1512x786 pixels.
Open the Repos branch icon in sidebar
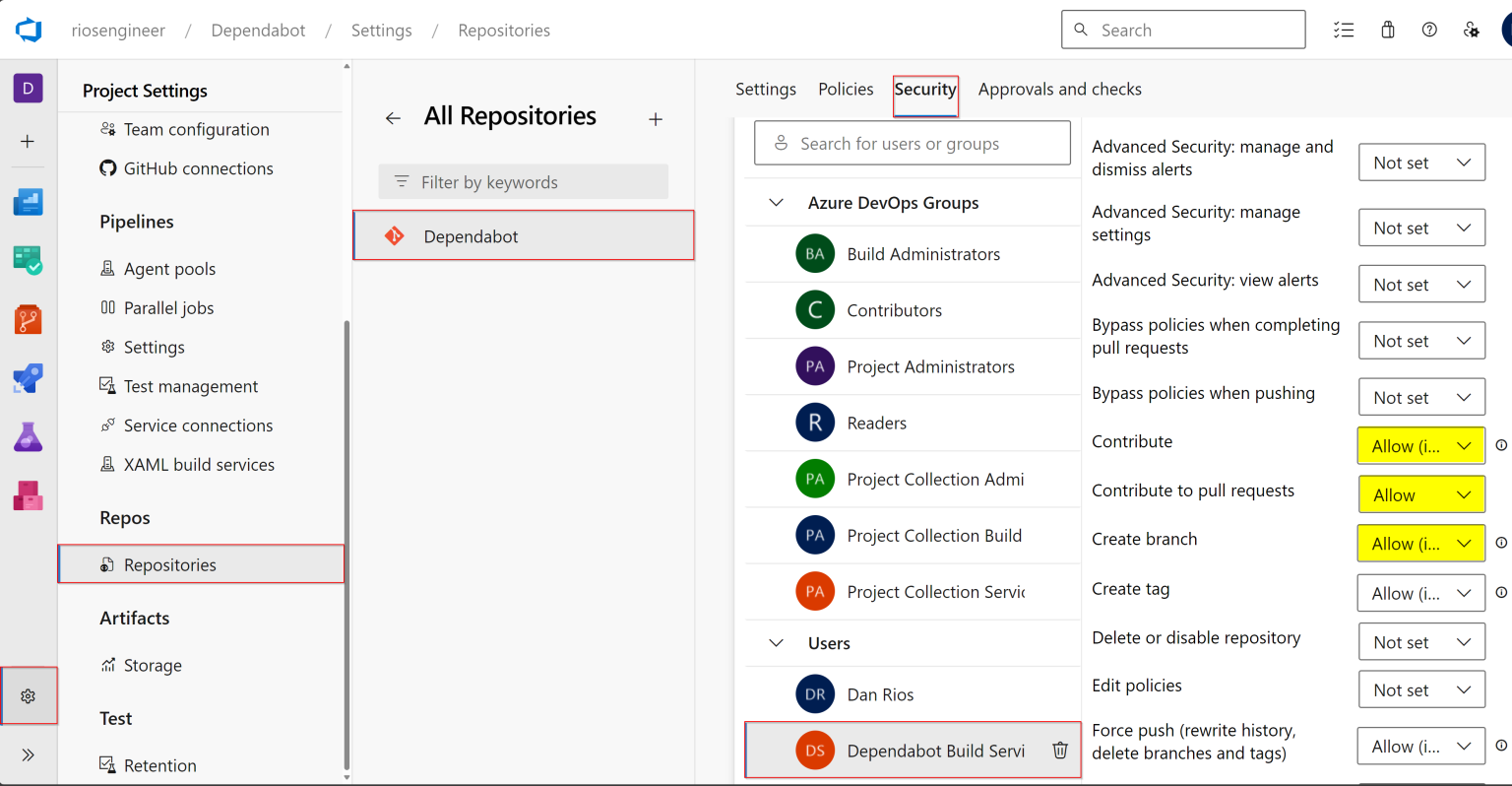28,319
